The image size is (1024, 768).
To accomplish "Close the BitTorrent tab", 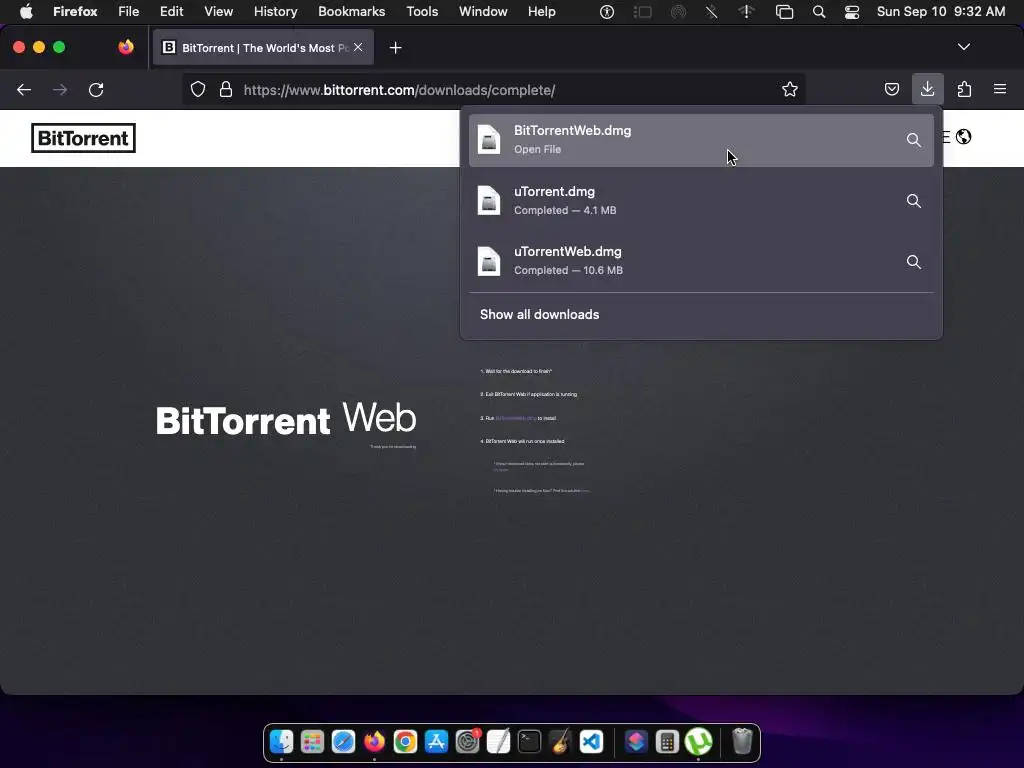I will (x=358, y=47).
